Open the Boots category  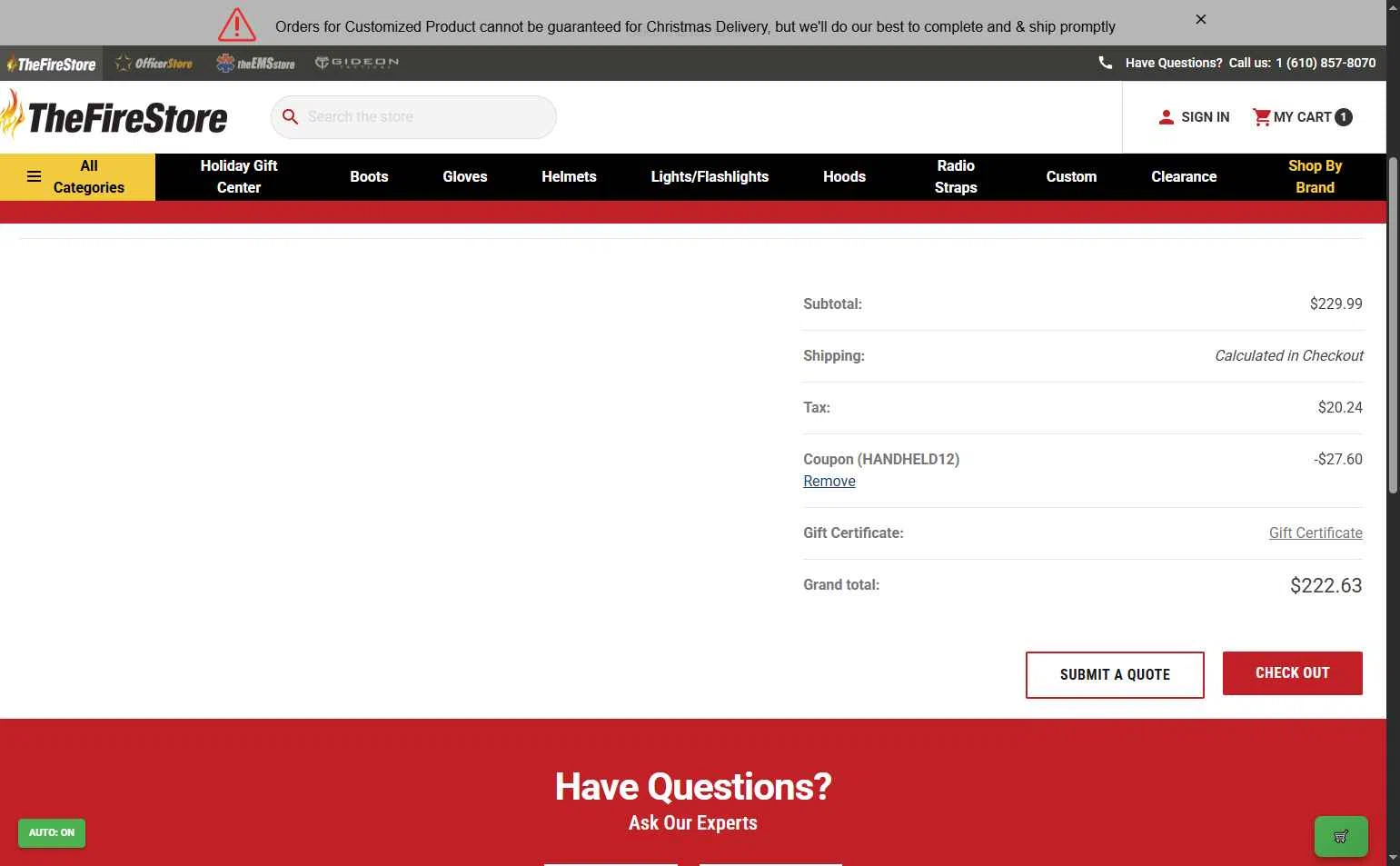369,176
